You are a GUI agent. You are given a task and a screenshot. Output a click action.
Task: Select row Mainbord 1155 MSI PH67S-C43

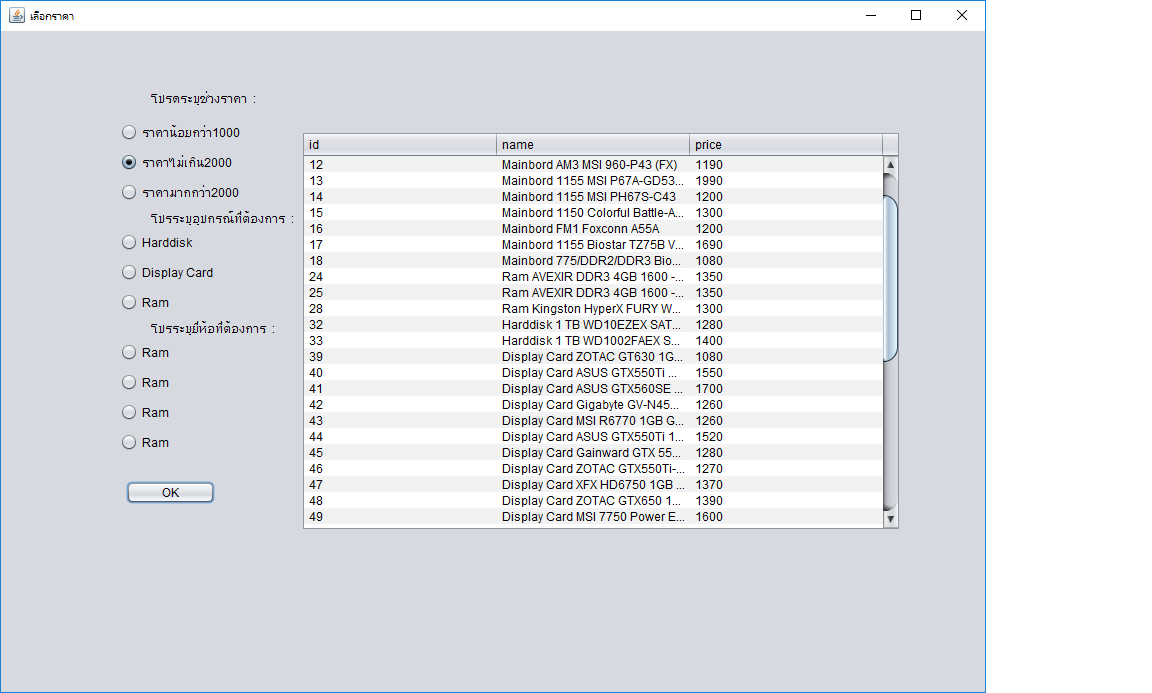click(593, 197)
